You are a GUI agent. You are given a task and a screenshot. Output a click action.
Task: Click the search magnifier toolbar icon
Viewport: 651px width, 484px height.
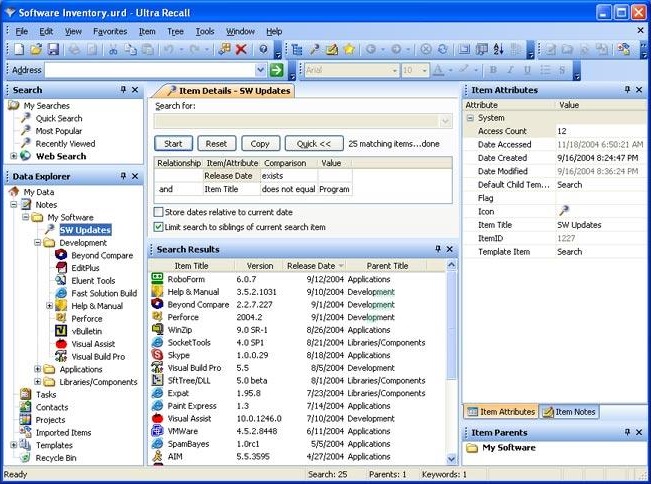(x=314, y=49)
